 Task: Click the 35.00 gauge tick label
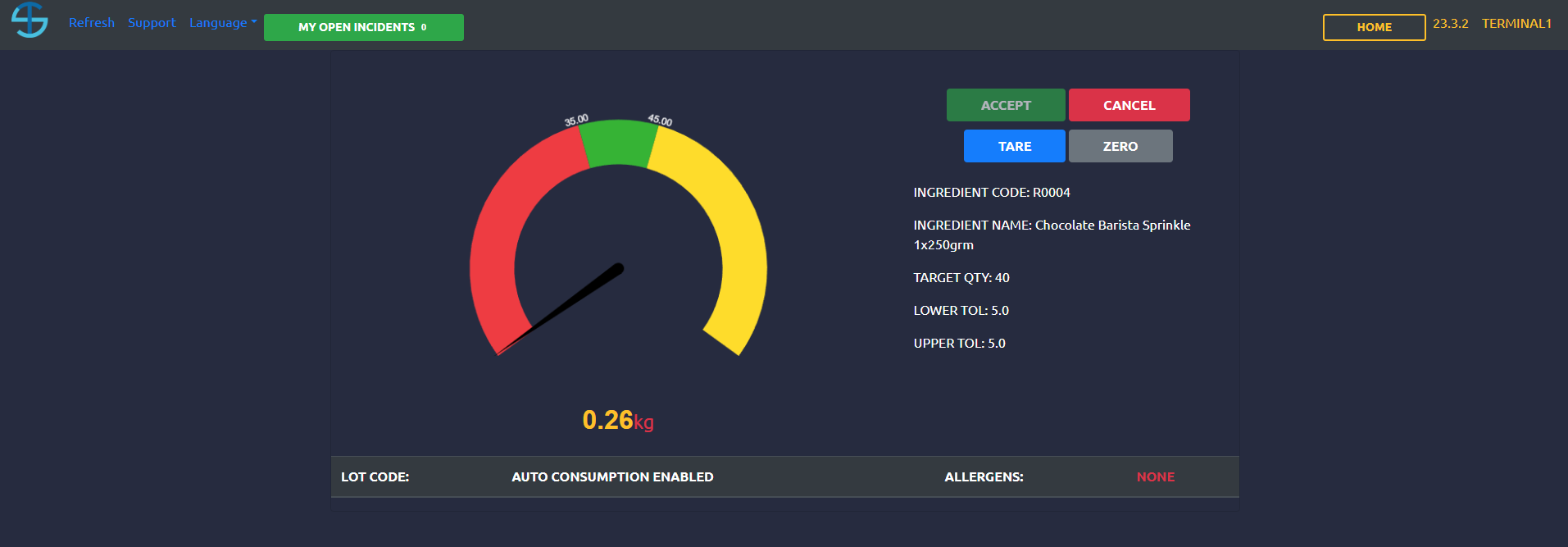click(x=576, y=121)
